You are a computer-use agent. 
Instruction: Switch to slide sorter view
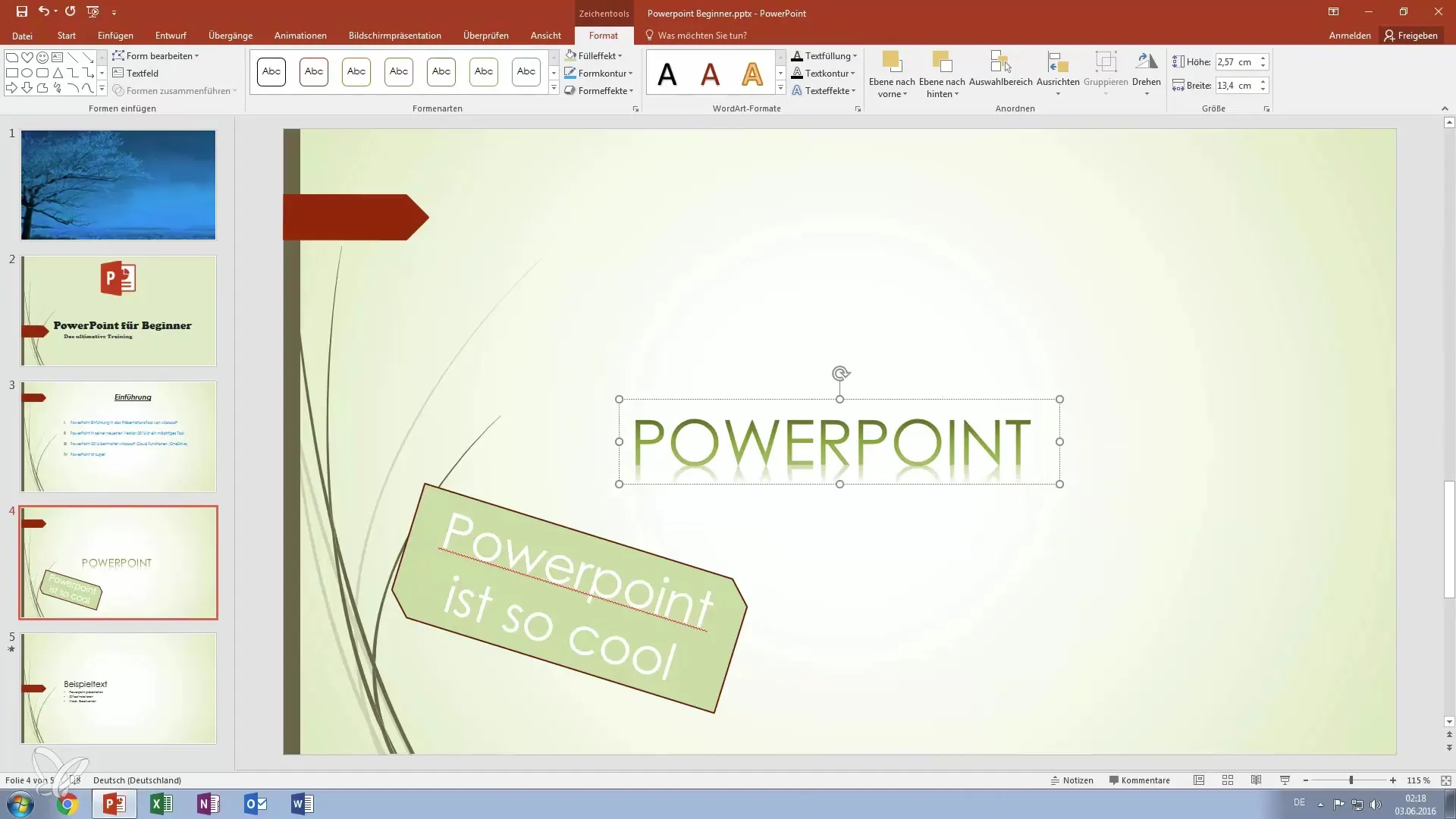coord(1228,780)
